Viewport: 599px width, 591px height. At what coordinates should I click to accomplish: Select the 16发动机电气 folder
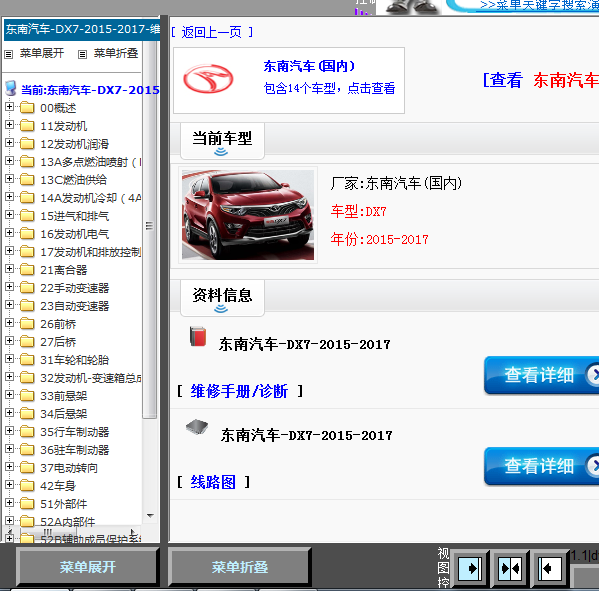coord(74,234)
